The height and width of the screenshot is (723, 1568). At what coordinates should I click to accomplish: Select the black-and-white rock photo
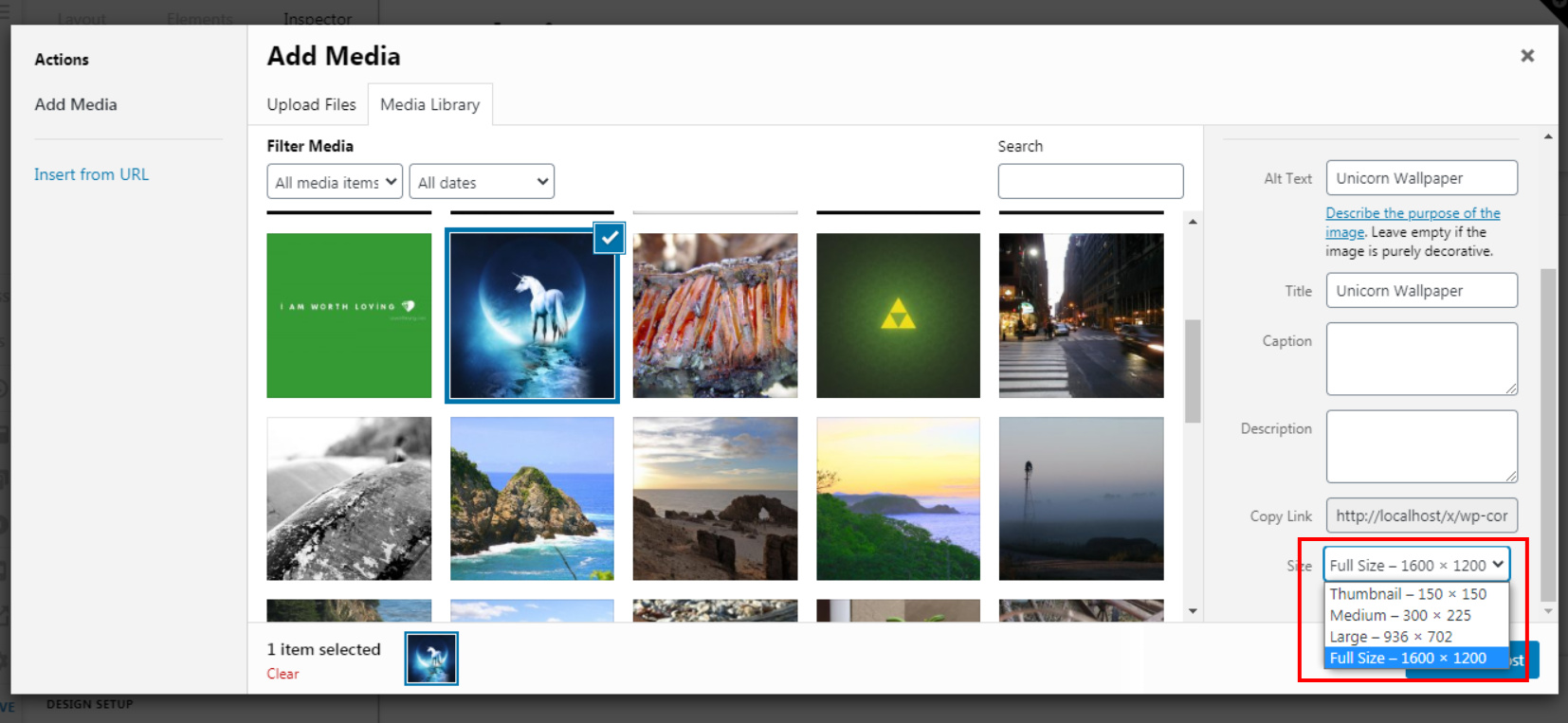pyautogui.click(x=349, y=498)
